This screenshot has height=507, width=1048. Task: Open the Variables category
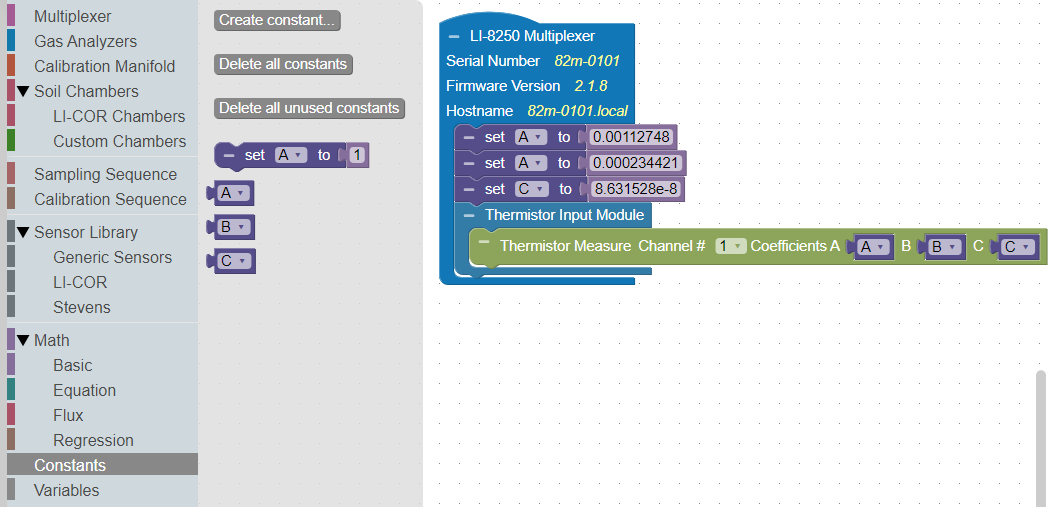point(66,490)
